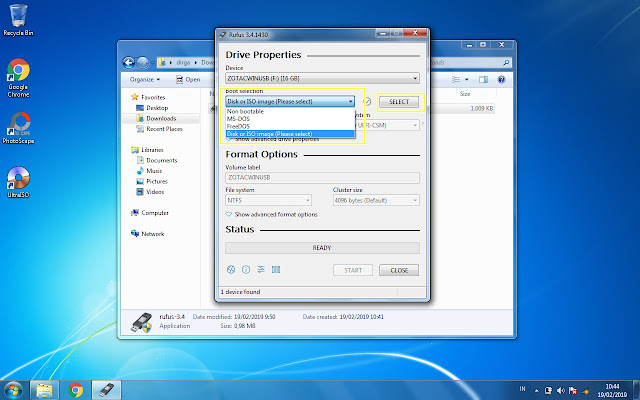The width and height of the screenshot is (640, 400).
Task: Click the Windows Start orb
Action: click(13, 391)
